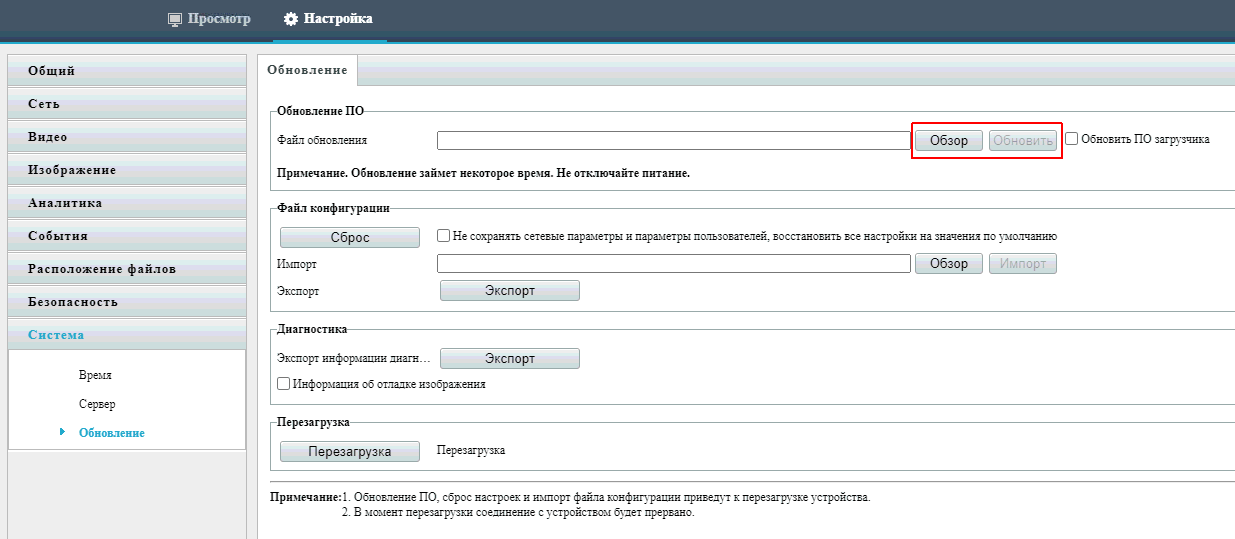The image size is (1235, 539).
Task: Expand the Видео sidebar section
Action: point(127,137)
